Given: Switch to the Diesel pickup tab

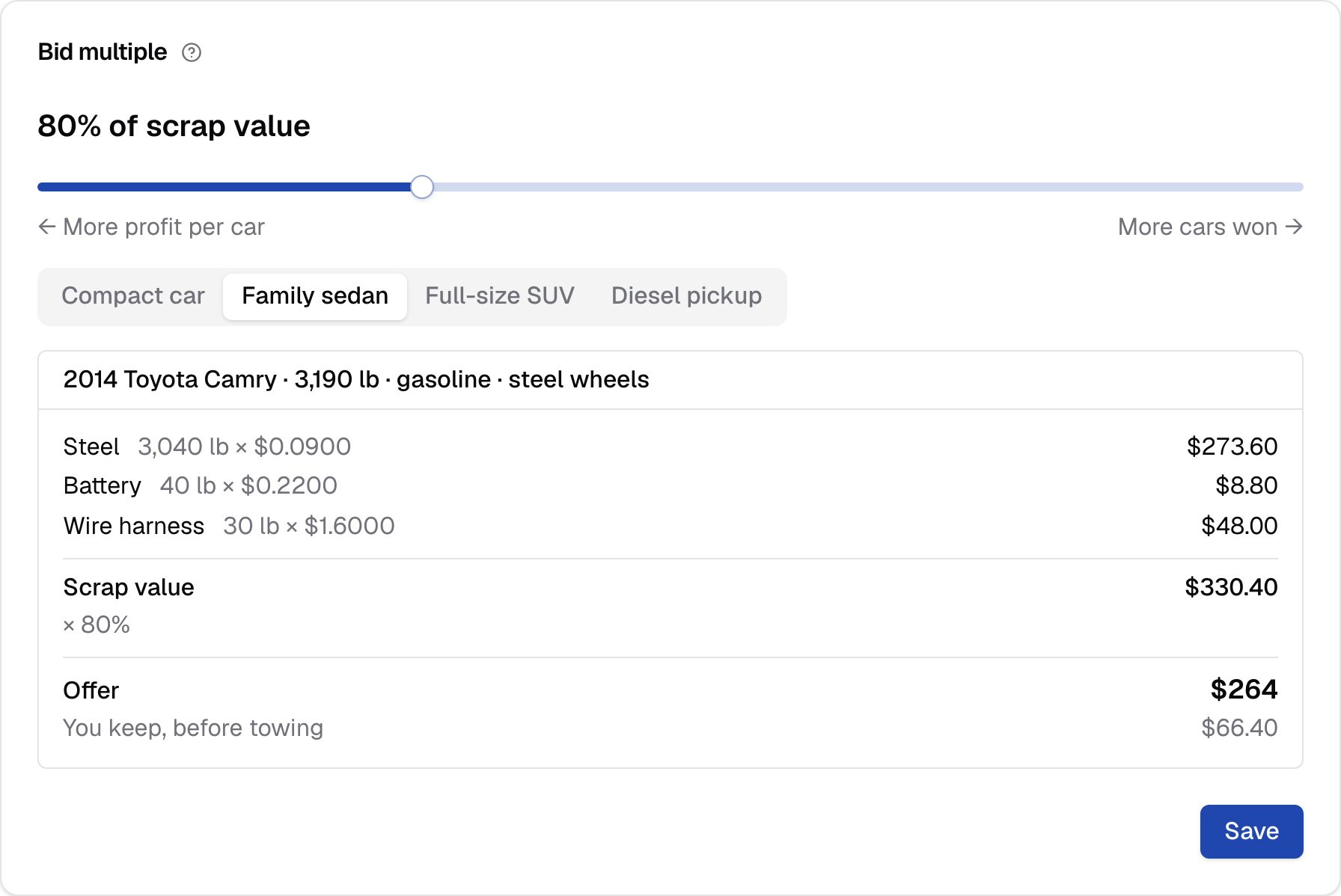Looking at the screenshot, I should 686,296.
